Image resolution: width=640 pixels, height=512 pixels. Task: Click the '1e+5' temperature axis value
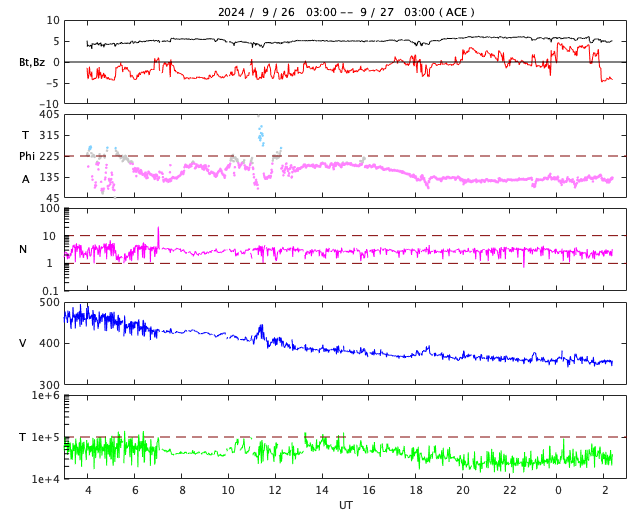click(x=46, y=437)
